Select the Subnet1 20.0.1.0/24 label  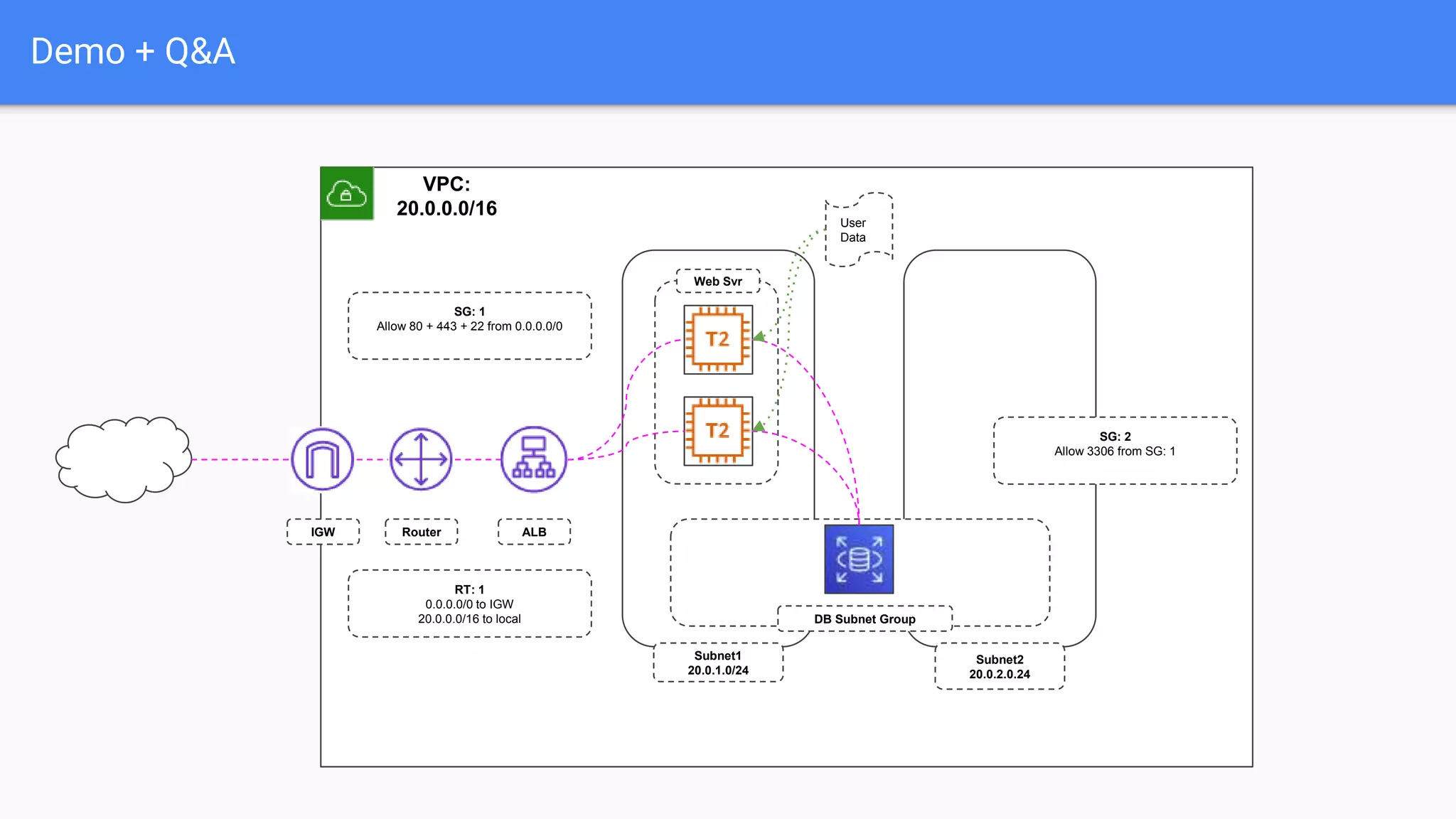coord(718,663)
